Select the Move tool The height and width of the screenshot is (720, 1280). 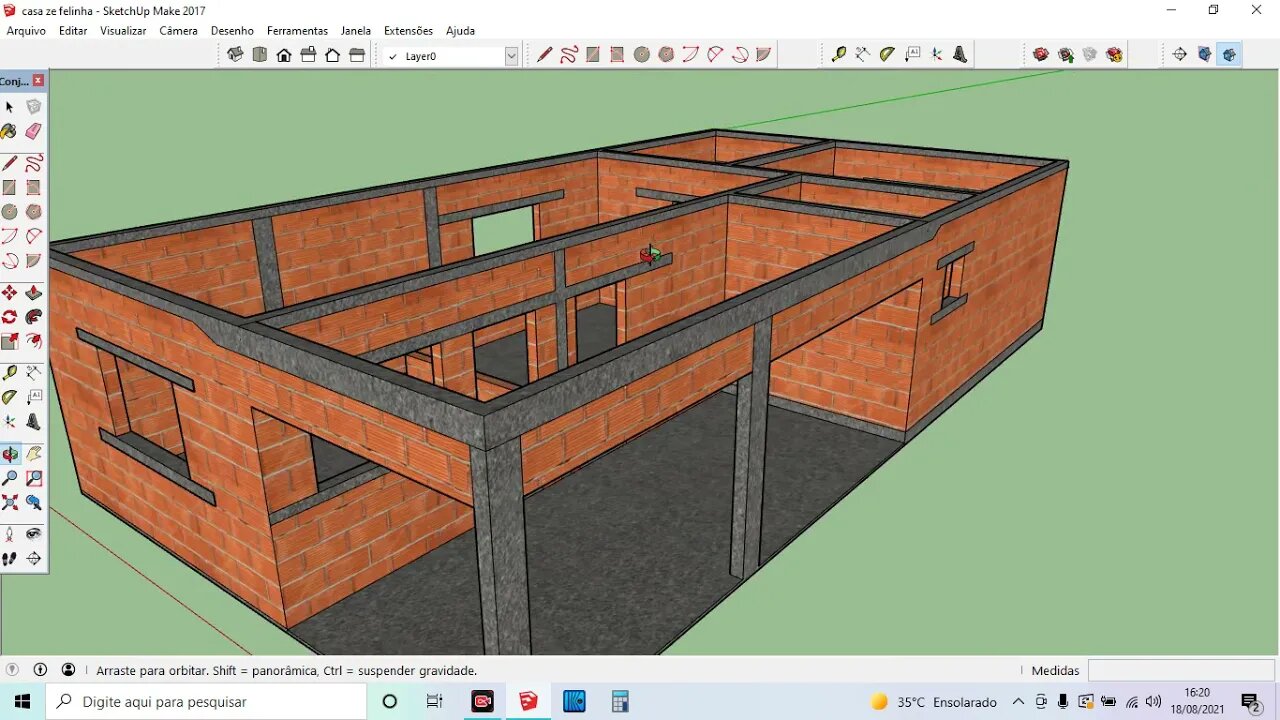10,293
